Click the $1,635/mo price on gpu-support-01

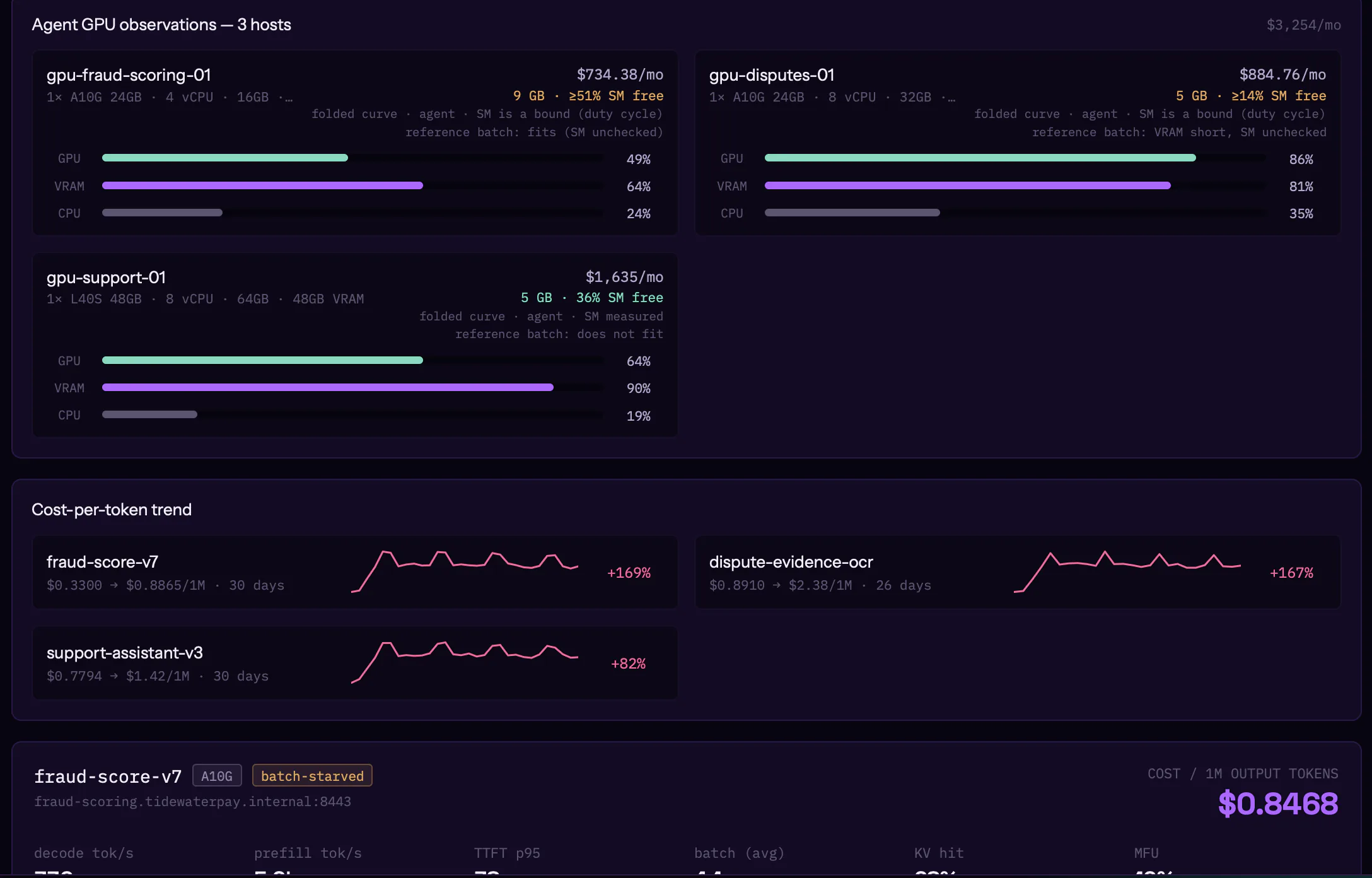coord(624,277)
